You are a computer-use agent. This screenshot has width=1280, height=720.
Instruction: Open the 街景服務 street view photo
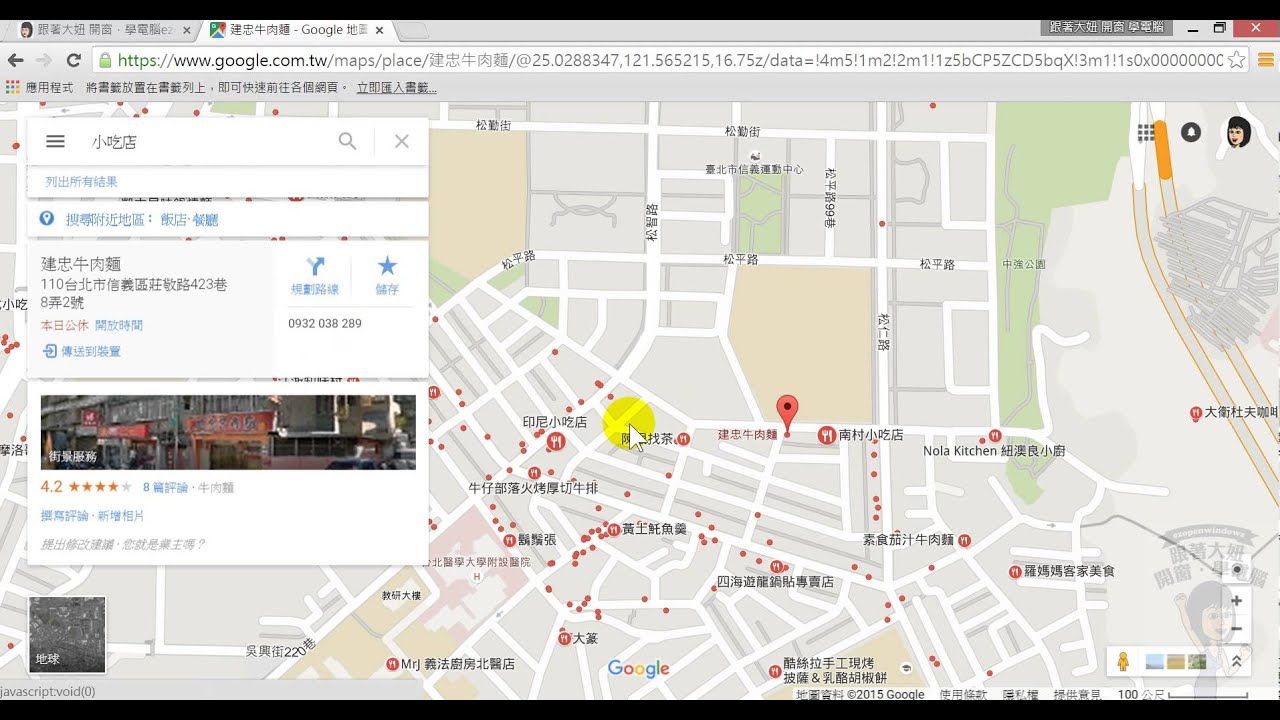coord(228,432)
